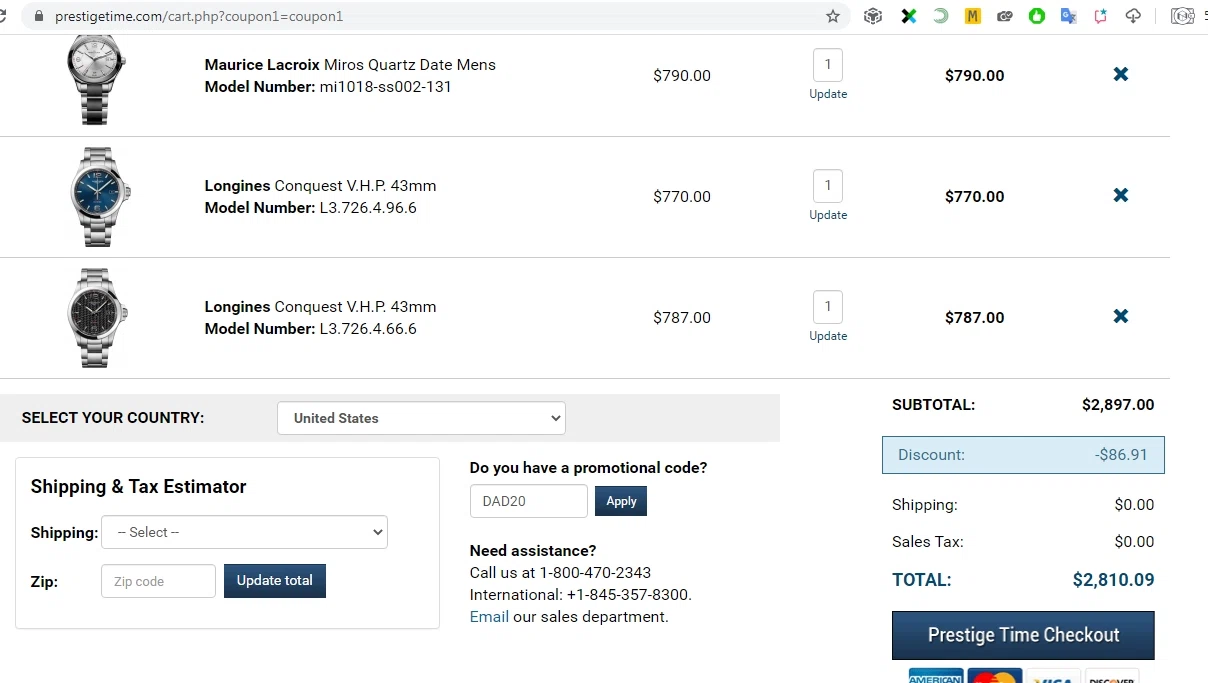Screen dimensions: 1208x683
Task: Open Longines Conquest L3.726.4.96.6 product link
Action: click(x=320, y=186)
